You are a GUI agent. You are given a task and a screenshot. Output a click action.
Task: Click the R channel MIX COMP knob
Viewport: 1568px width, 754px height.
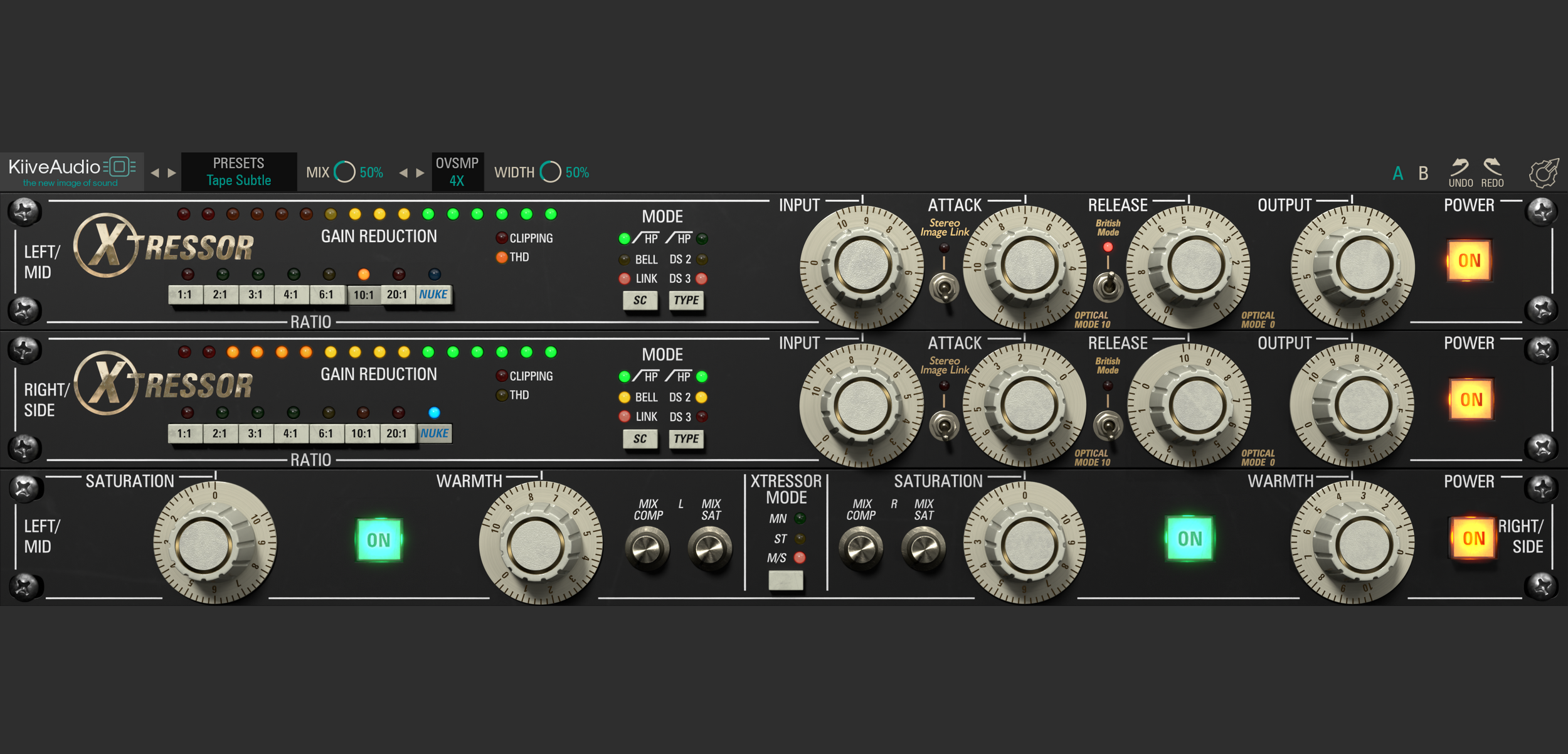[861, 548]
